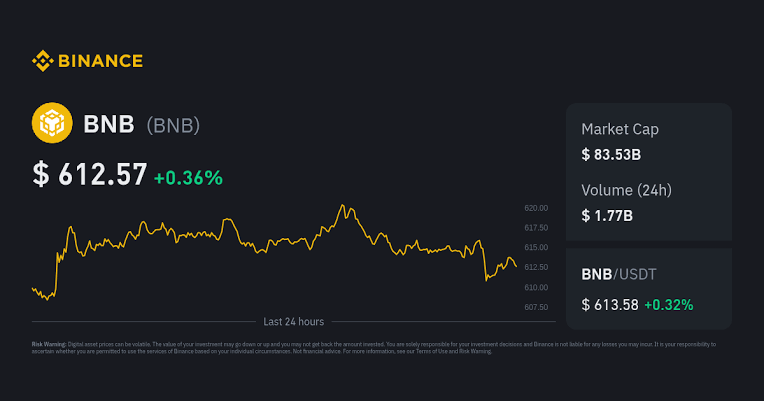Viewport: 764px width, 401px height.
Task: Open the BNB/USDT trading pair
Action: 619,274
